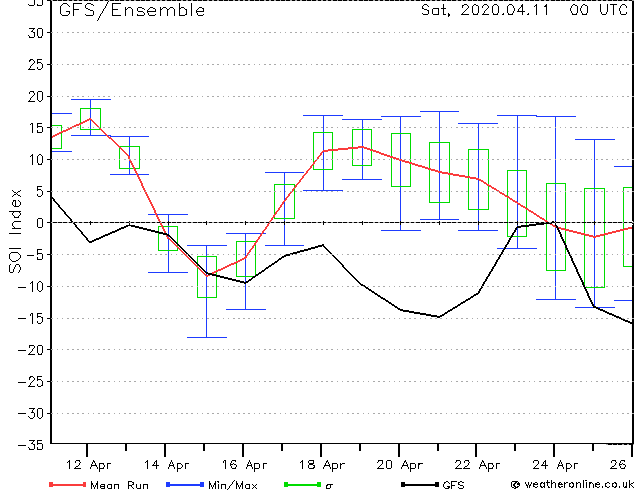
Task: Click the y-axis value '-10'
Action: [30, 287]
